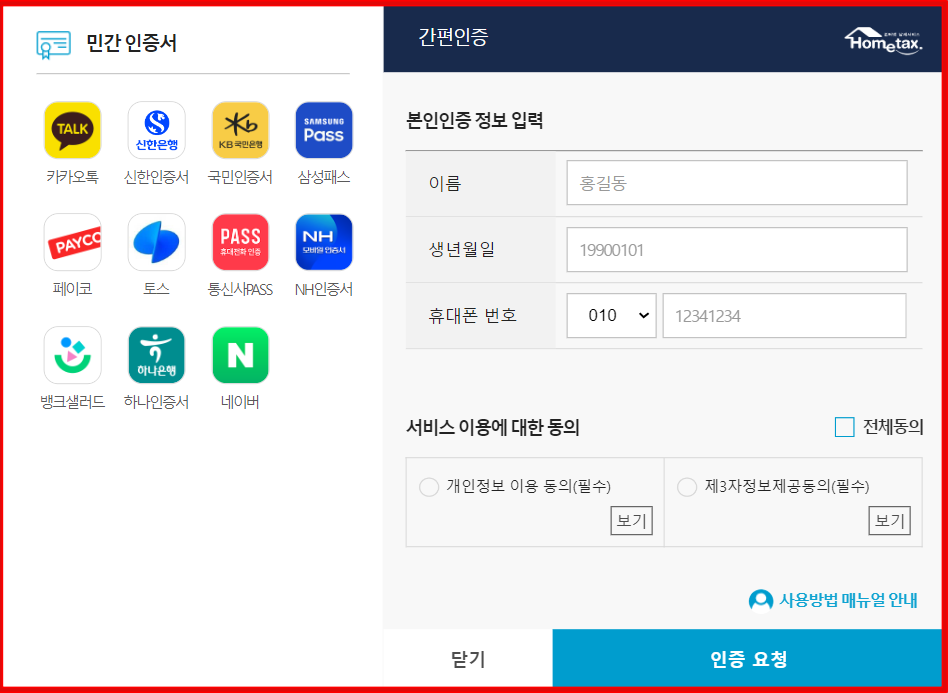Select the 개인정보 이용 동의 radio button
Image resolution: width=948 pixels, height=693 pixels.
pos(429,486)
